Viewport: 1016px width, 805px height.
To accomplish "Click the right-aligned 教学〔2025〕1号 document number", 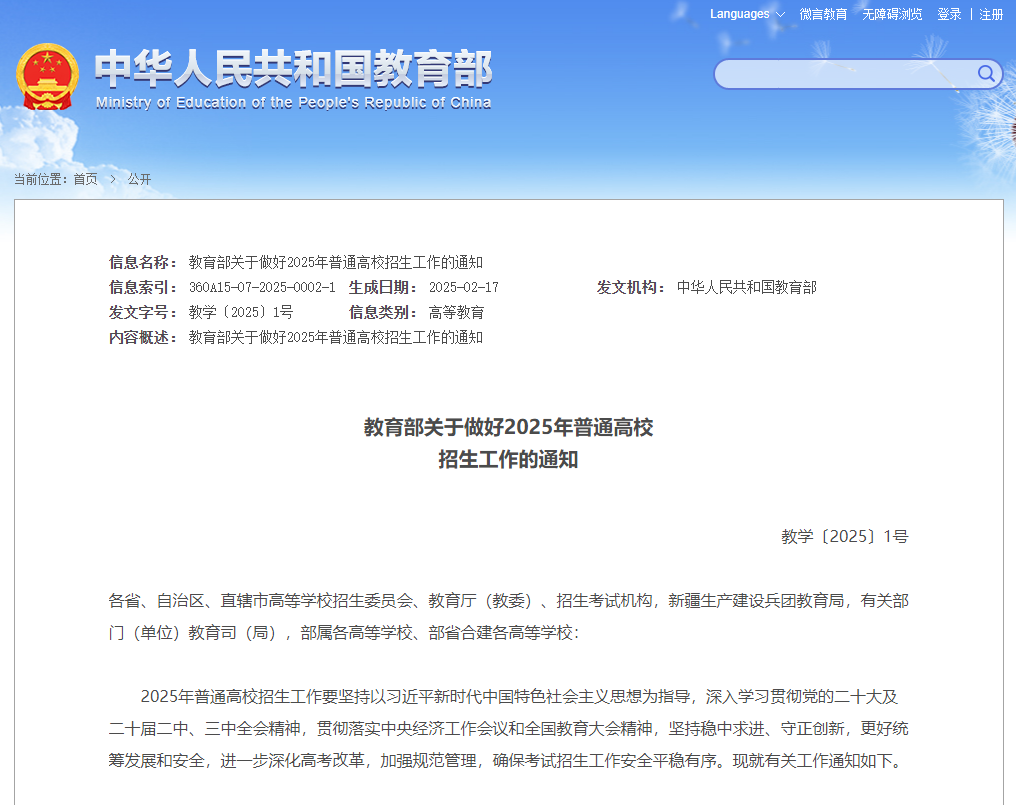I will pyautogui.click(x=844, y=537).
